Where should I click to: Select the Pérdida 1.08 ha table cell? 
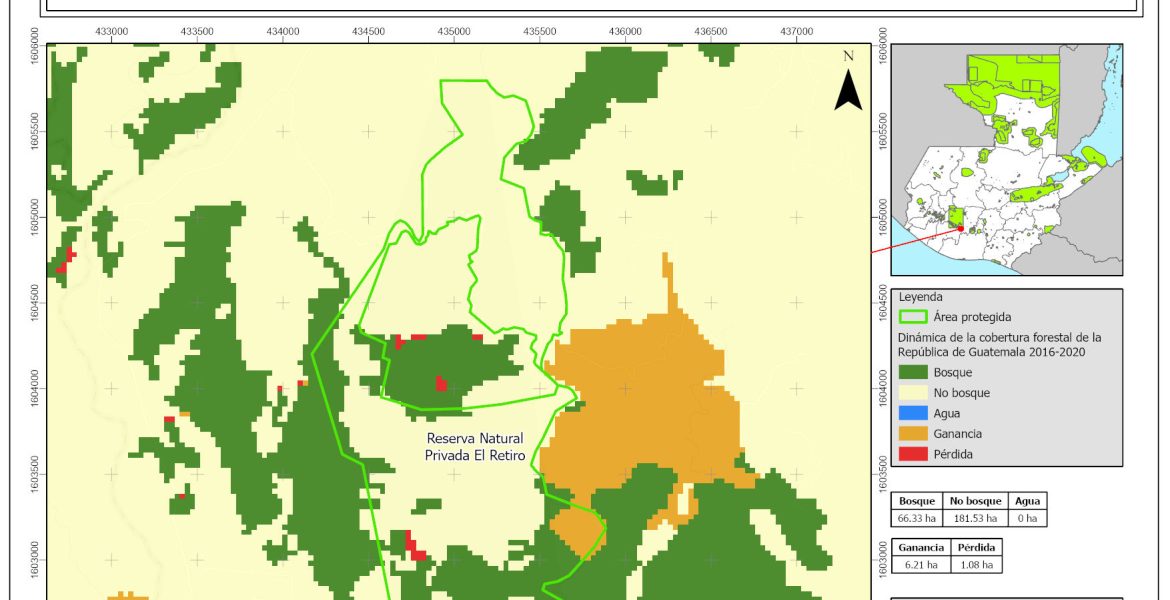(x=973, y=565)
